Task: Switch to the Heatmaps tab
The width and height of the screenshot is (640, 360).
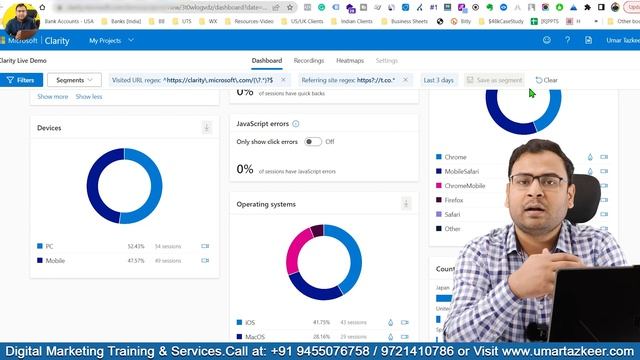Action: click(x=350, y=60)
